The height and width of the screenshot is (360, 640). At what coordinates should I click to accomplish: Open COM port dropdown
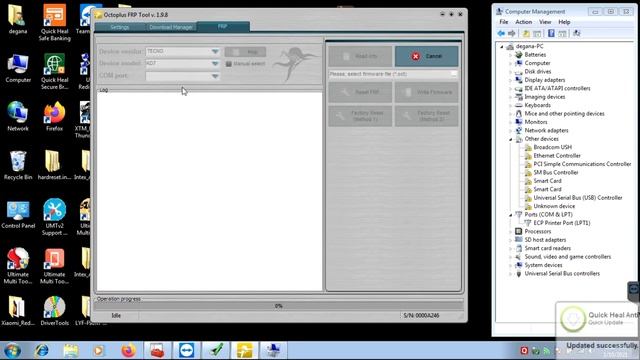pyautogui.click(x=215, y=76)
